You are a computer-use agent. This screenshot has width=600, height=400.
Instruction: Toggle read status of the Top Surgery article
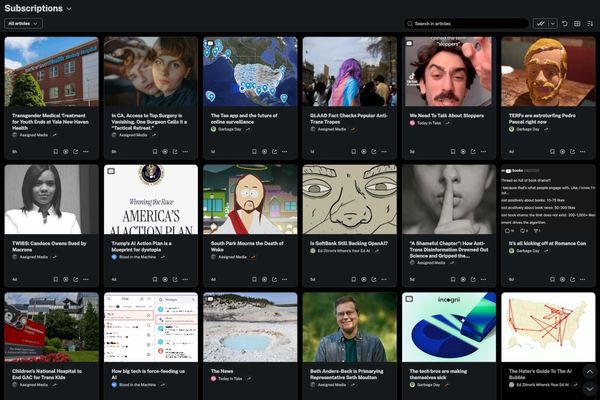tap(165, 152)
